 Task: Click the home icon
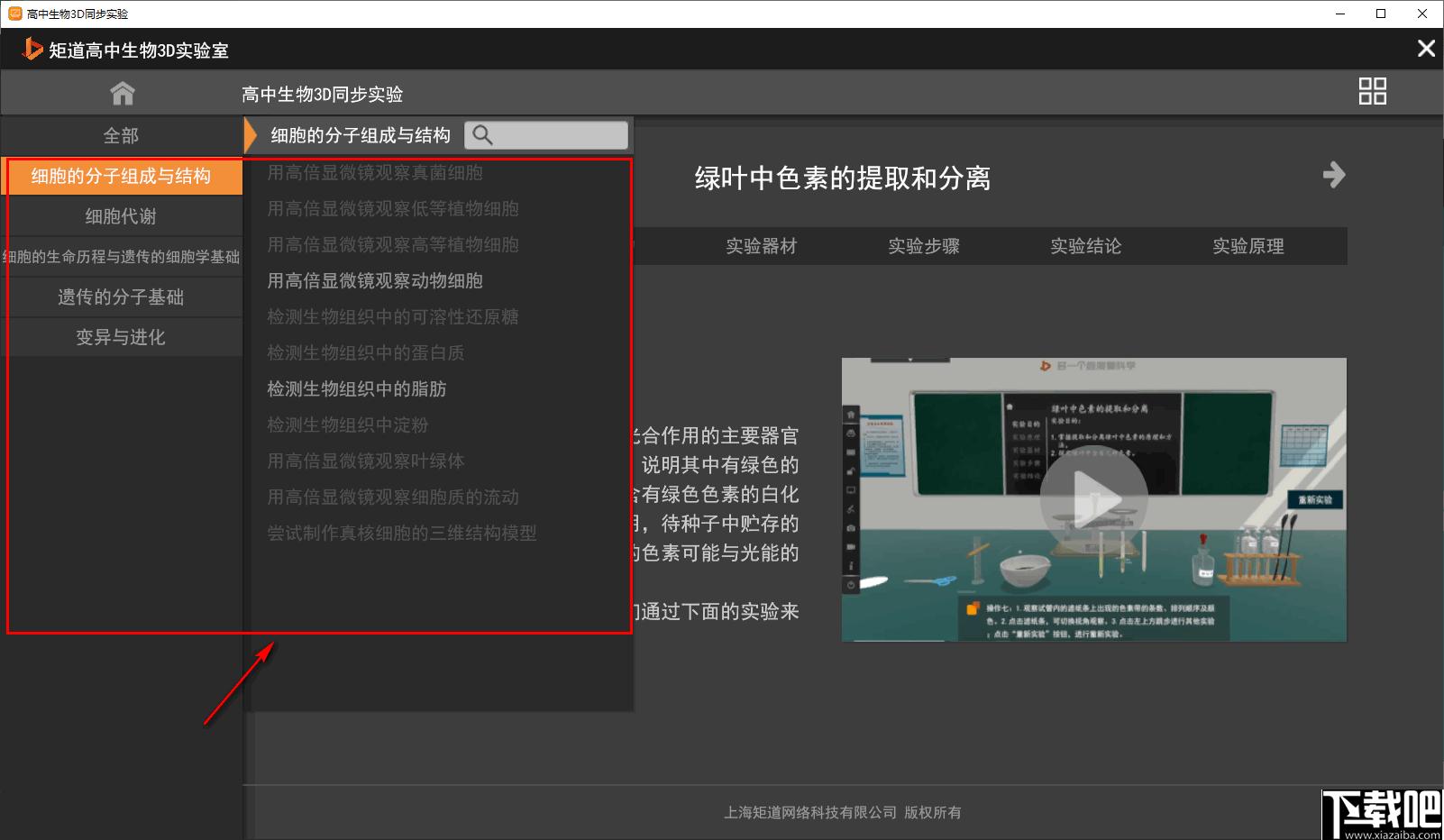tap(122, 93)
